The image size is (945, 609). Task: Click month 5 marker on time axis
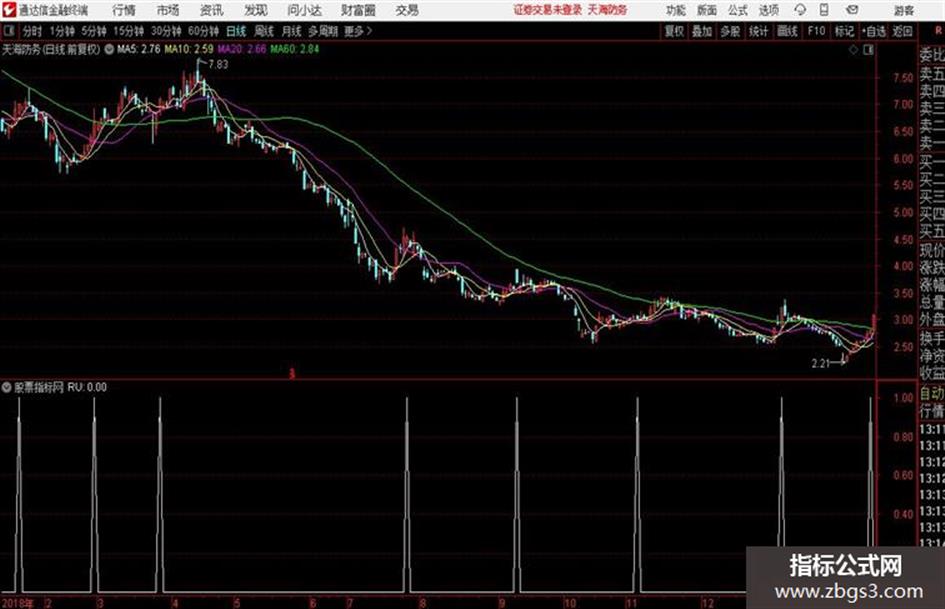click(x=237, y=603)
